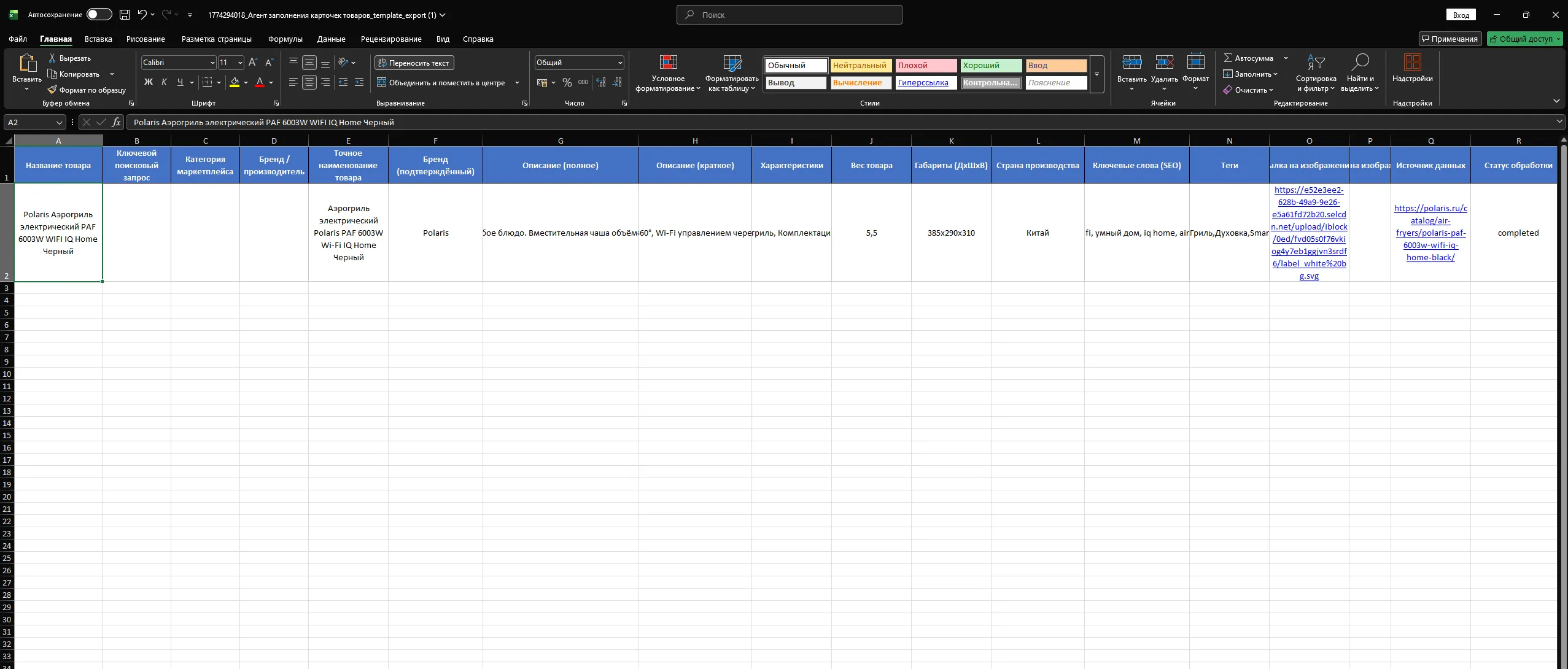Toggle center horizontal alignment button
The height and width of the screenshot is (669, 1568).
[x=309, y=82]
